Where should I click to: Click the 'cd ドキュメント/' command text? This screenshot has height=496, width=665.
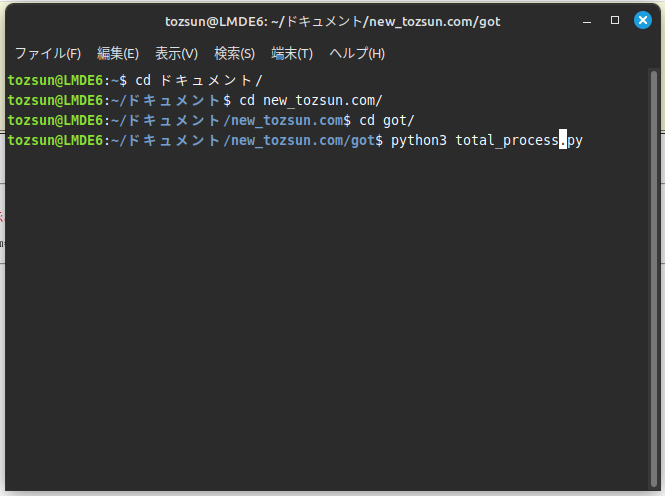(198, 80)
